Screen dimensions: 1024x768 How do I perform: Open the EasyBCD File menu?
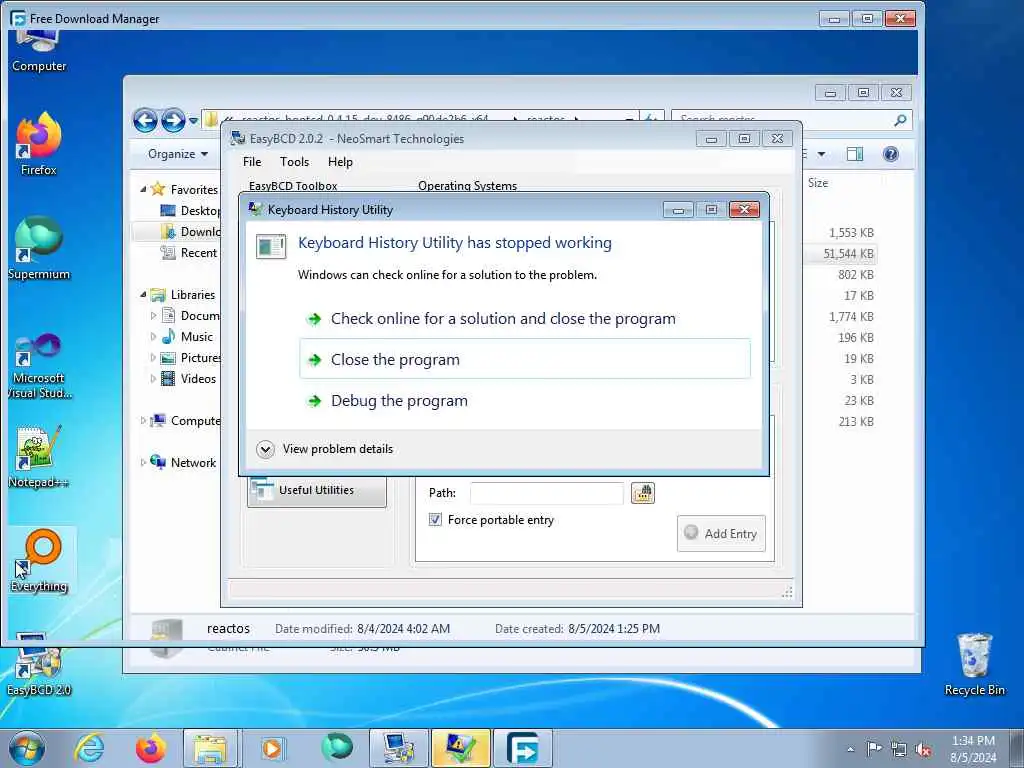[x=252, y=162]
